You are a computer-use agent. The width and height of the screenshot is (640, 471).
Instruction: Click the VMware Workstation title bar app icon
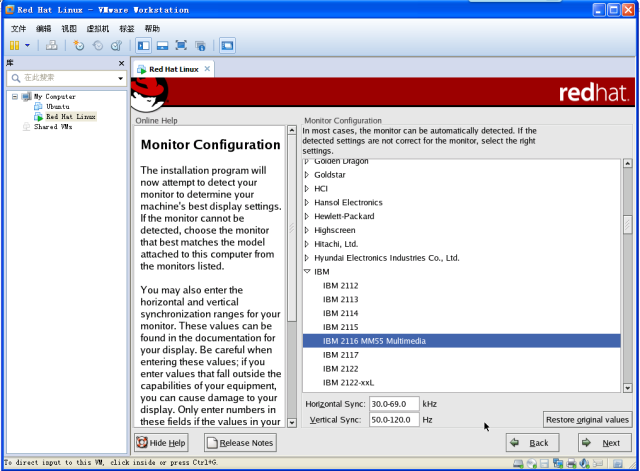tap(10, 10)
